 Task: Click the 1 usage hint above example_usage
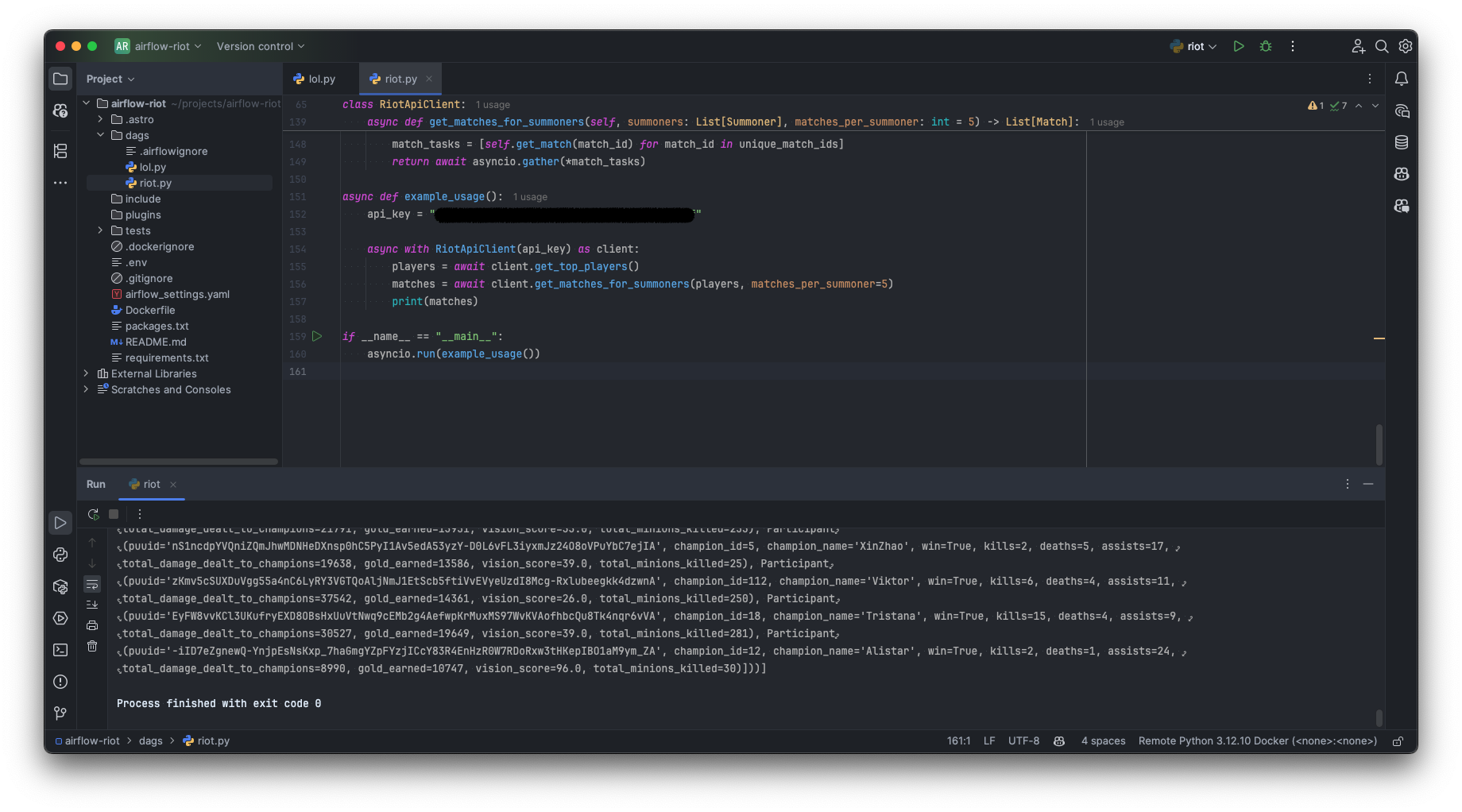coord(529,196)
